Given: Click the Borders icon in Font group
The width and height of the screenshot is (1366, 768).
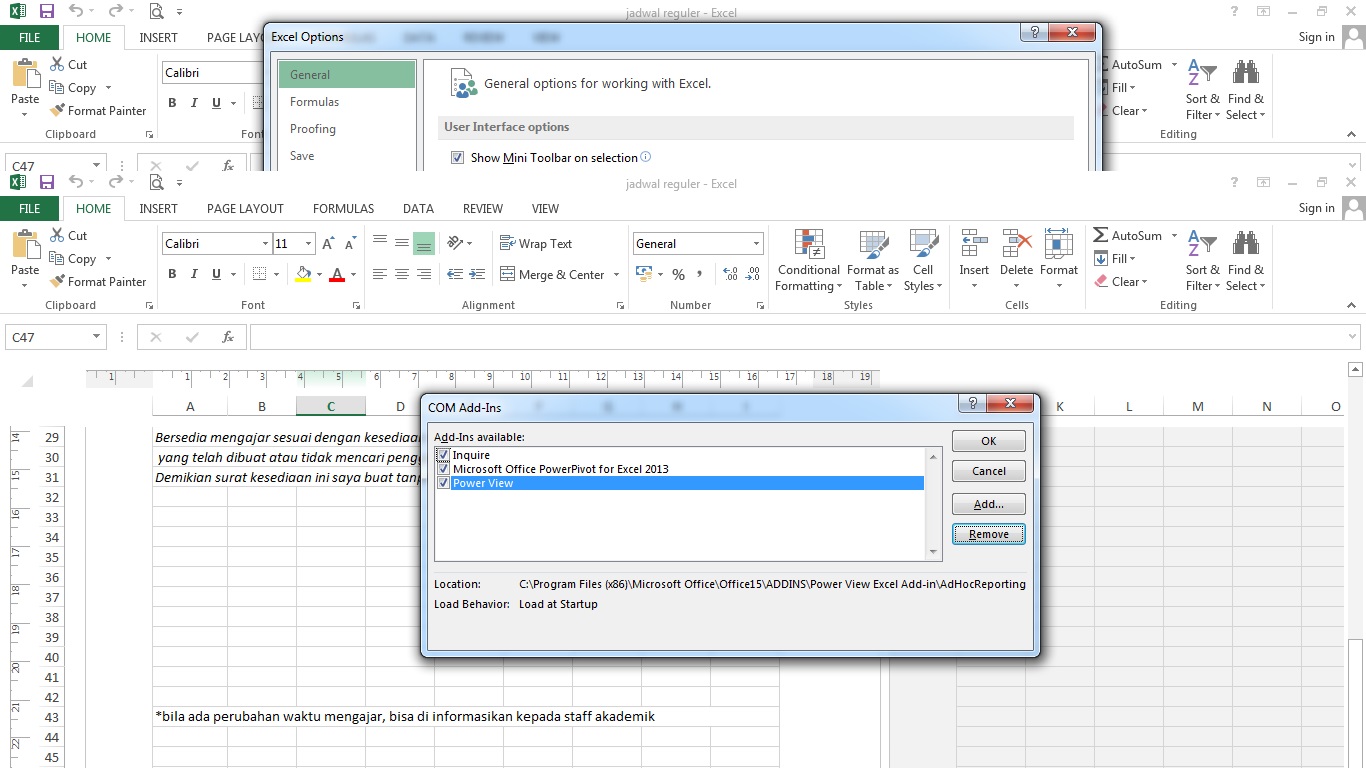Looking at the screenshot, I should coord(260,274).
